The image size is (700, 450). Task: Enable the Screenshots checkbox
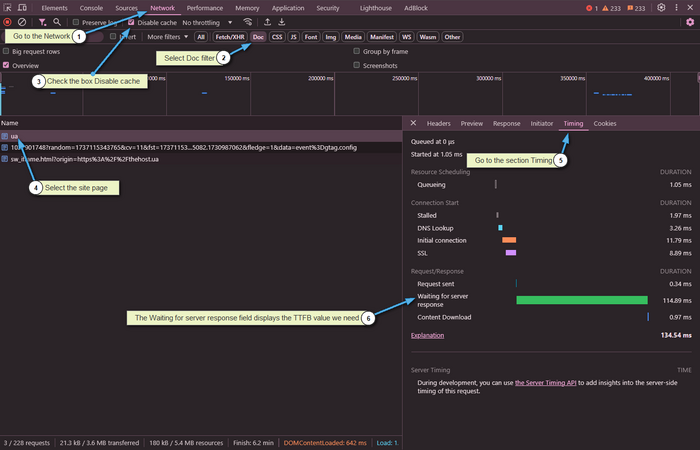(x=356, y=65)
